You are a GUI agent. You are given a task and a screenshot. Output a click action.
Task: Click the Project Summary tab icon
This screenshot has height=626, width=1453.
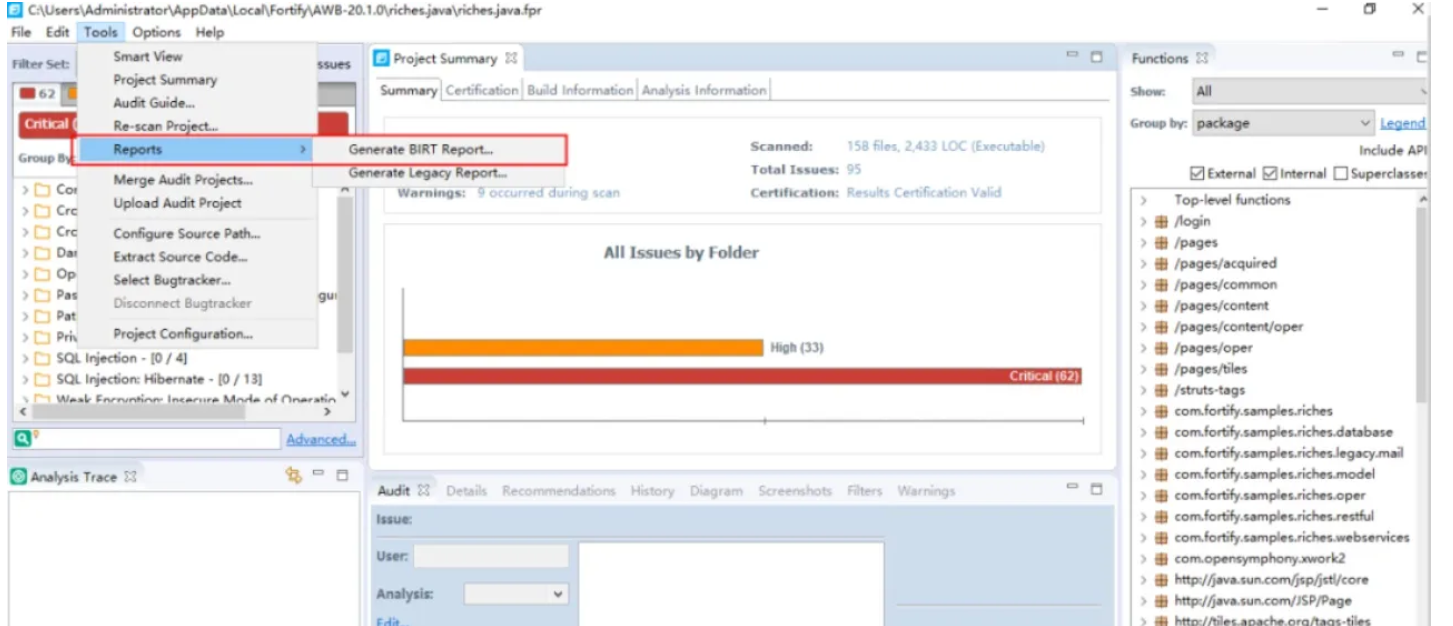click(381, 58)
